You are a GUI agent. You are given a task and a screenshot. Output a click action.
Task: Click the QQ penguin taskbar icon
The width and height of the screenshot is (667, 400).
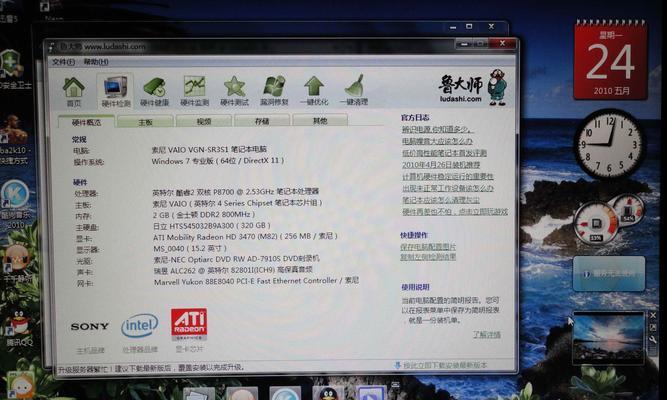click(x=328, y=394)
